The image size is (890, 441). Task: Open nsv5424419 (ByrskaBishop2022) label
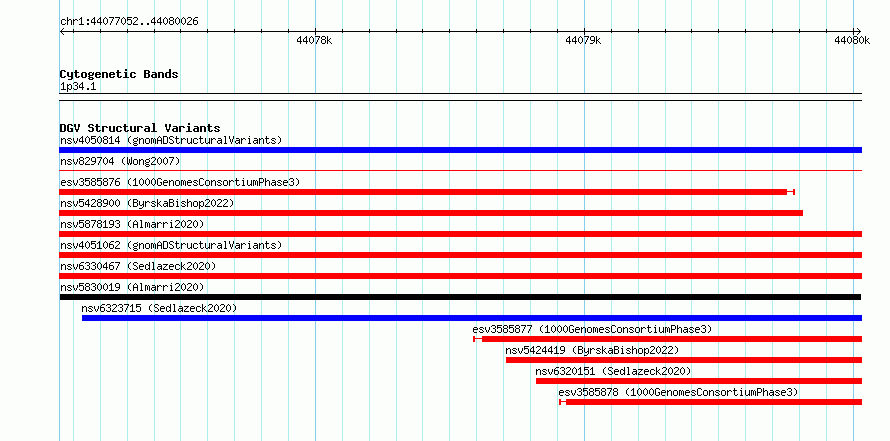(592, 350)
